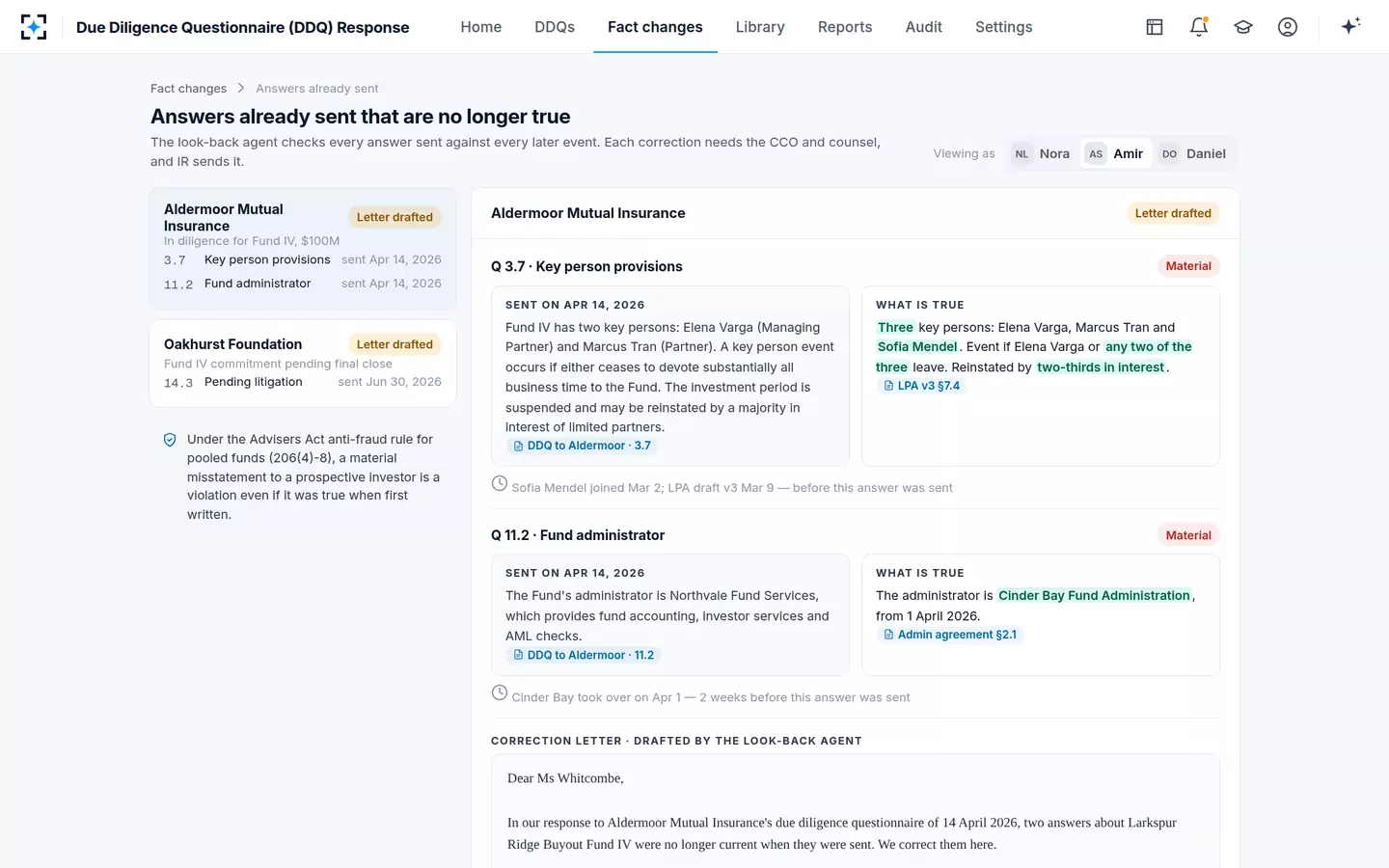This screenshot has height=868, width=1389.
Task: View as Amir
Action: [1116, 153]
